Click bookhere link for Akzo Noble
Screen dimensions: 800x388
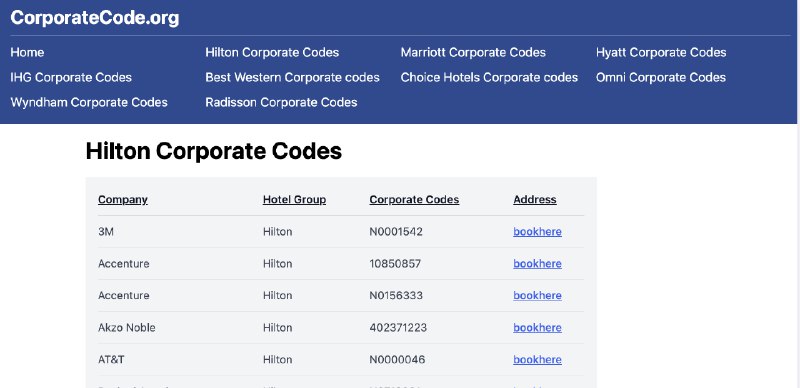[x=537, y=328]
